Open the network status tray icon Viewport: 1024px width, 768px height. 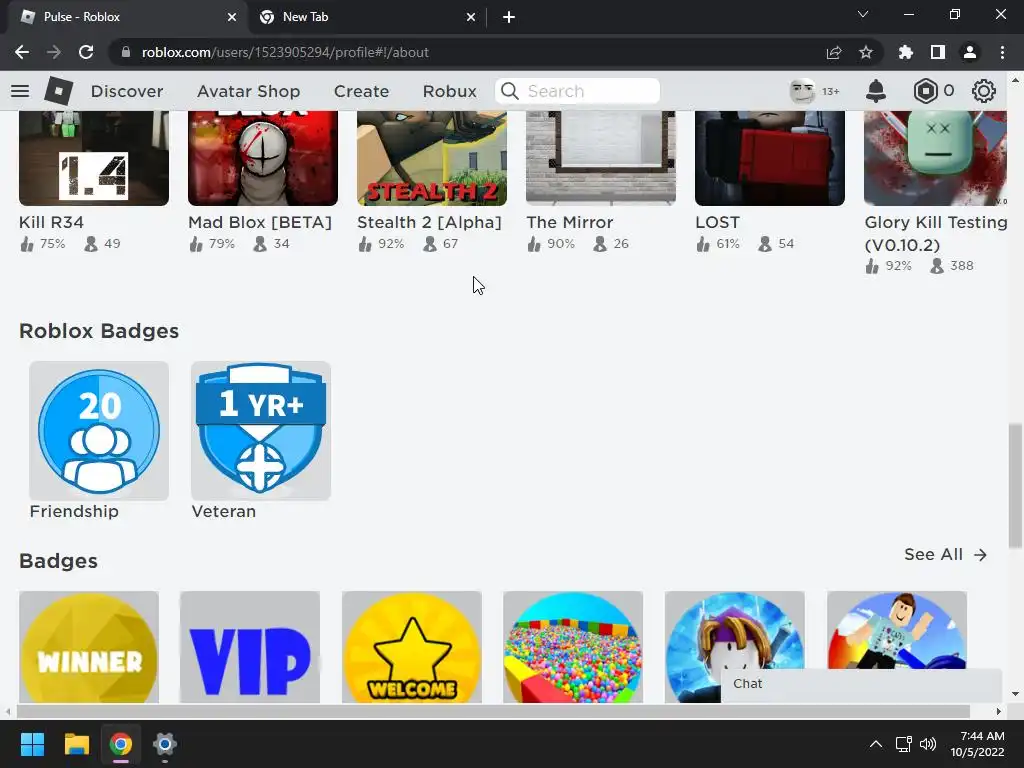[904, 744]
